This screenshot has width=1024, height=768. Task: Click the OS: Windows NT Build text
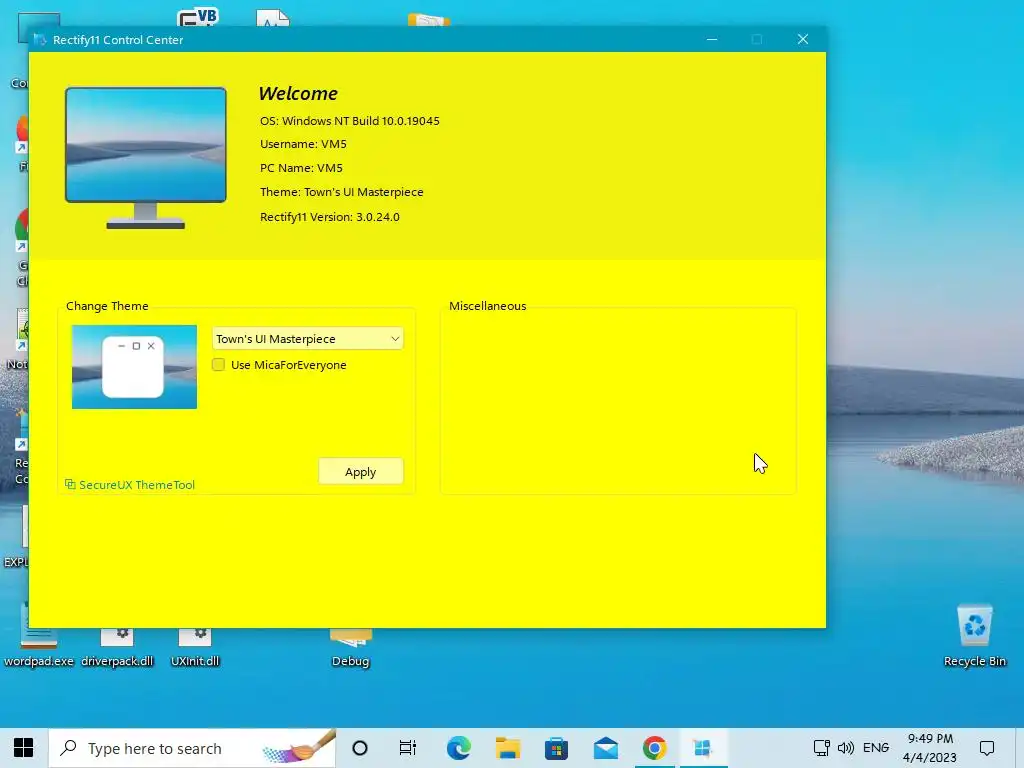click(x=349, y=121)
